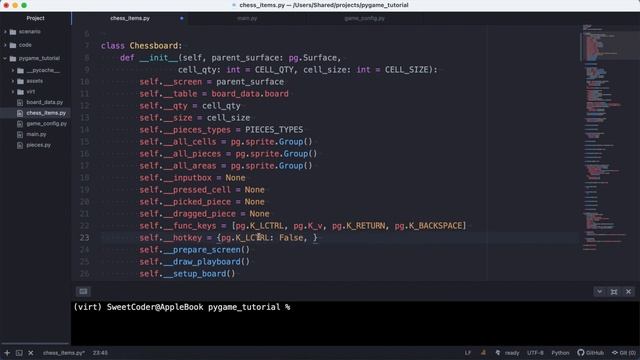The height and width of the screenshot is (360, 640).
Task: Click the orange warning icon in status bar
Action: [483, 353]
